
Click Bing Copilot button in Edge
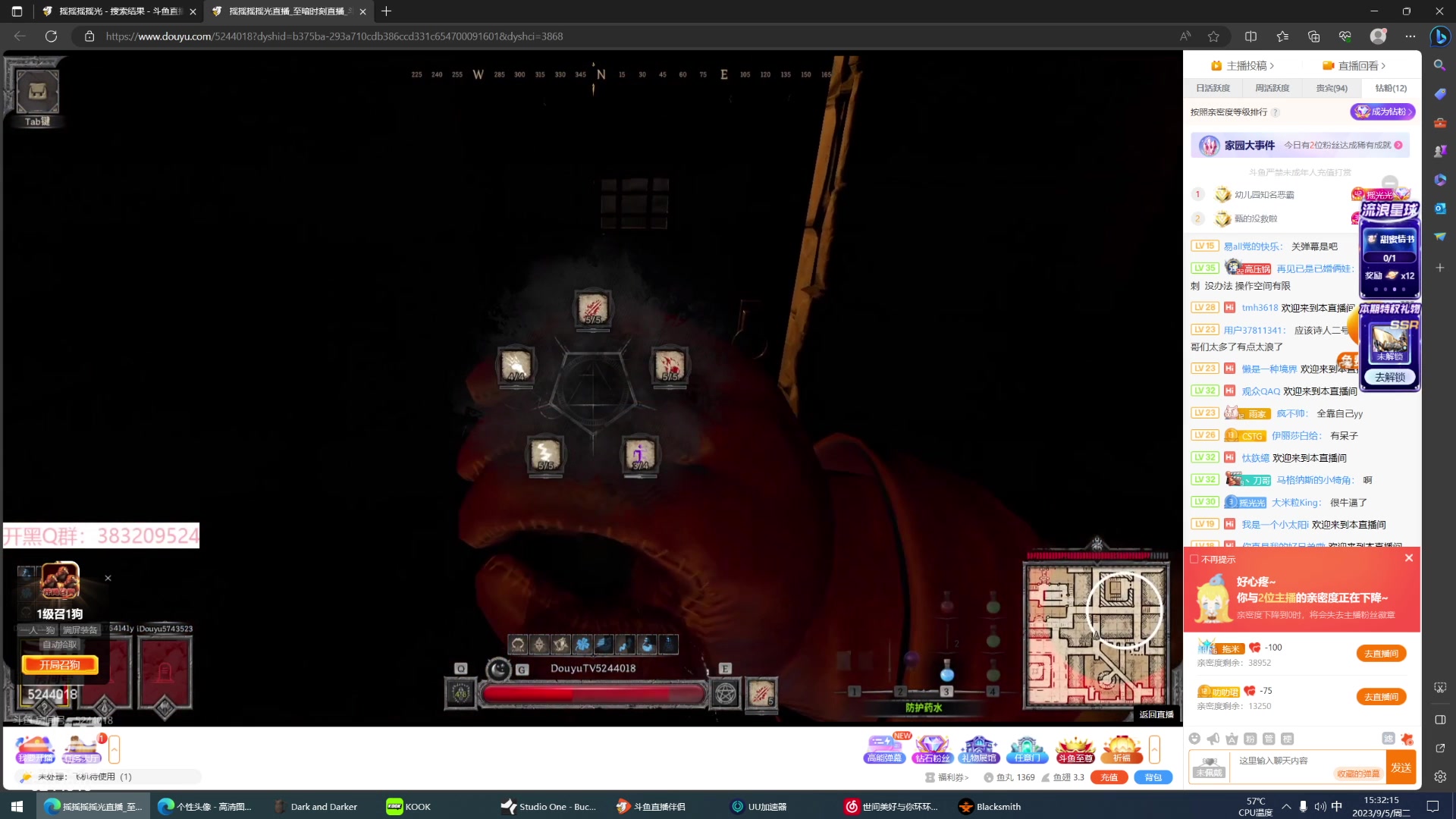coord(1439,36)
